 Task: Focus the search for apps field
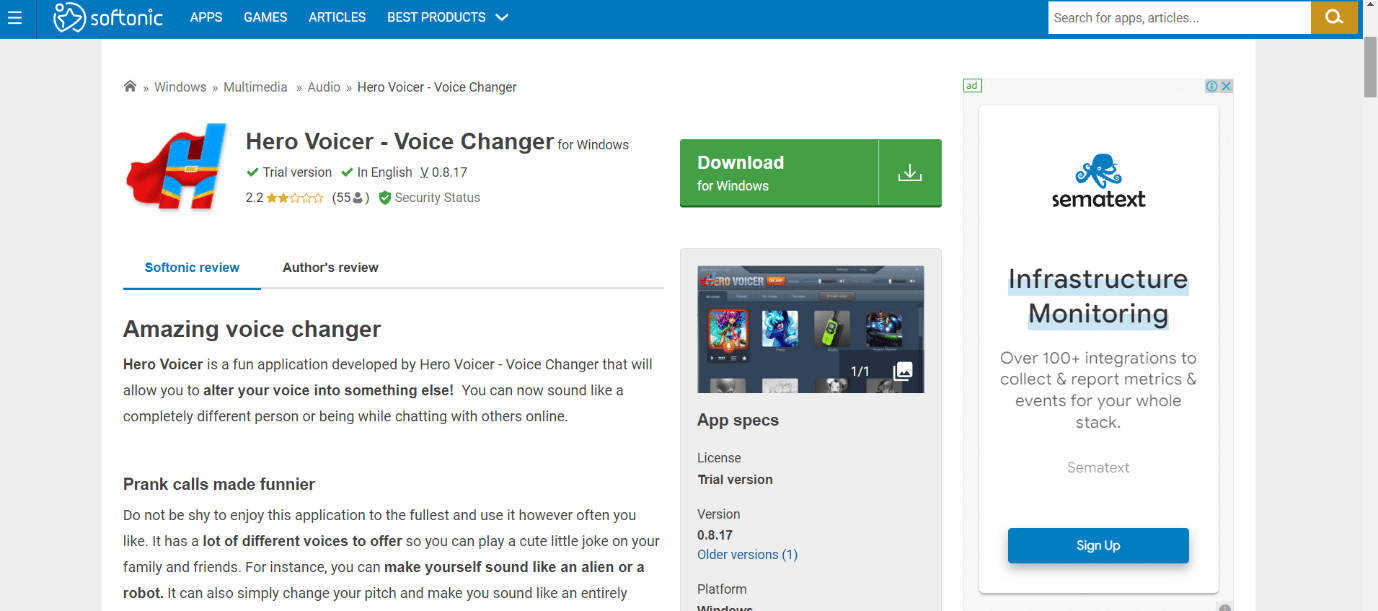point(1179,17)
